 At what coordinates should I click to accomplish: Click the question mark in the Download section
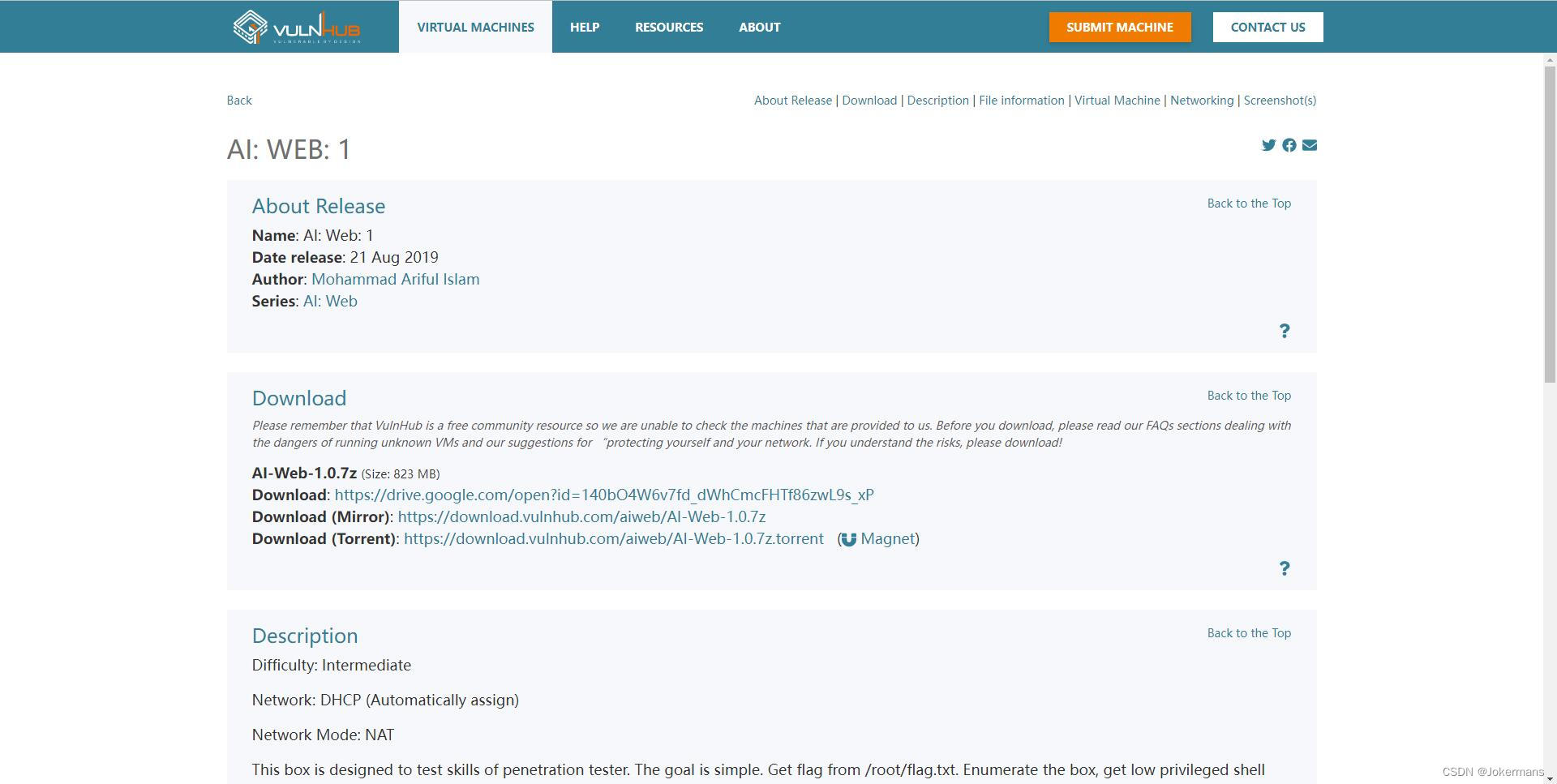1285,568
